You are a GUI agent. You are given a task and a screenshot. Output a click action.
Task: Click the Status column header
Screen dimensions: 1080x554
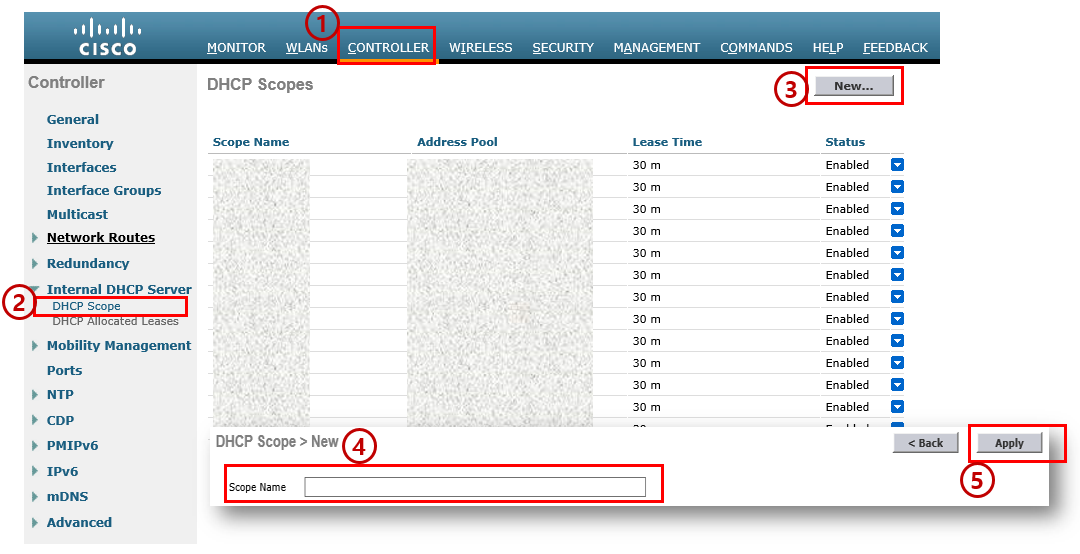point(845,142)
